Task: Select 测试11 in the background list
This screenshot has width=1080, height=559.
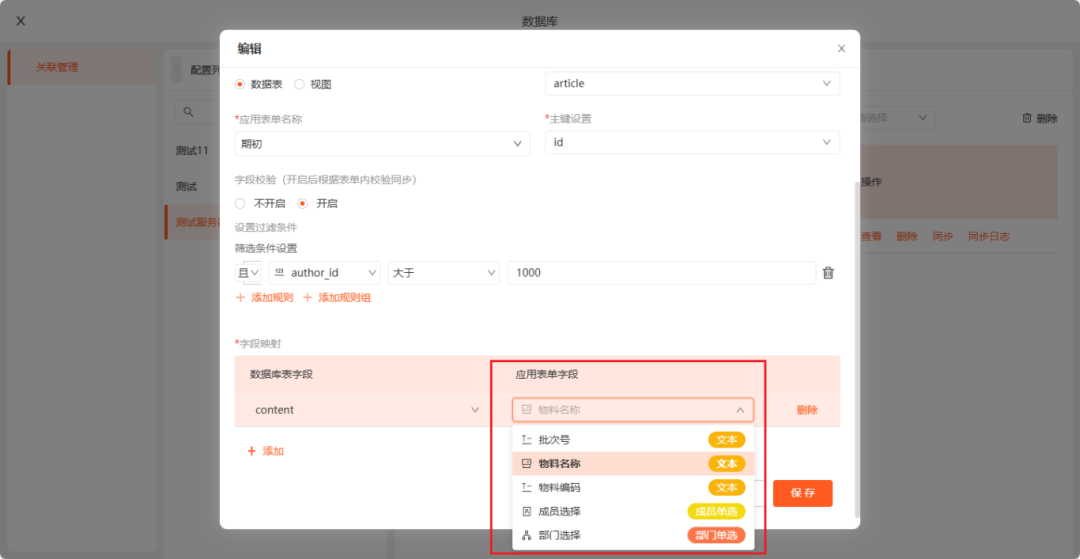Action: (x=191, y=150)
